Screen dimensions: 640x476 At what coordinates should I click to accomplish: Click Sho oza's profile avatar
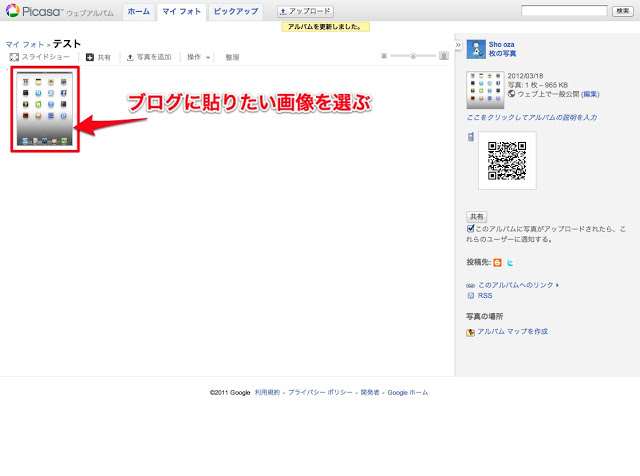coord(477,50)
